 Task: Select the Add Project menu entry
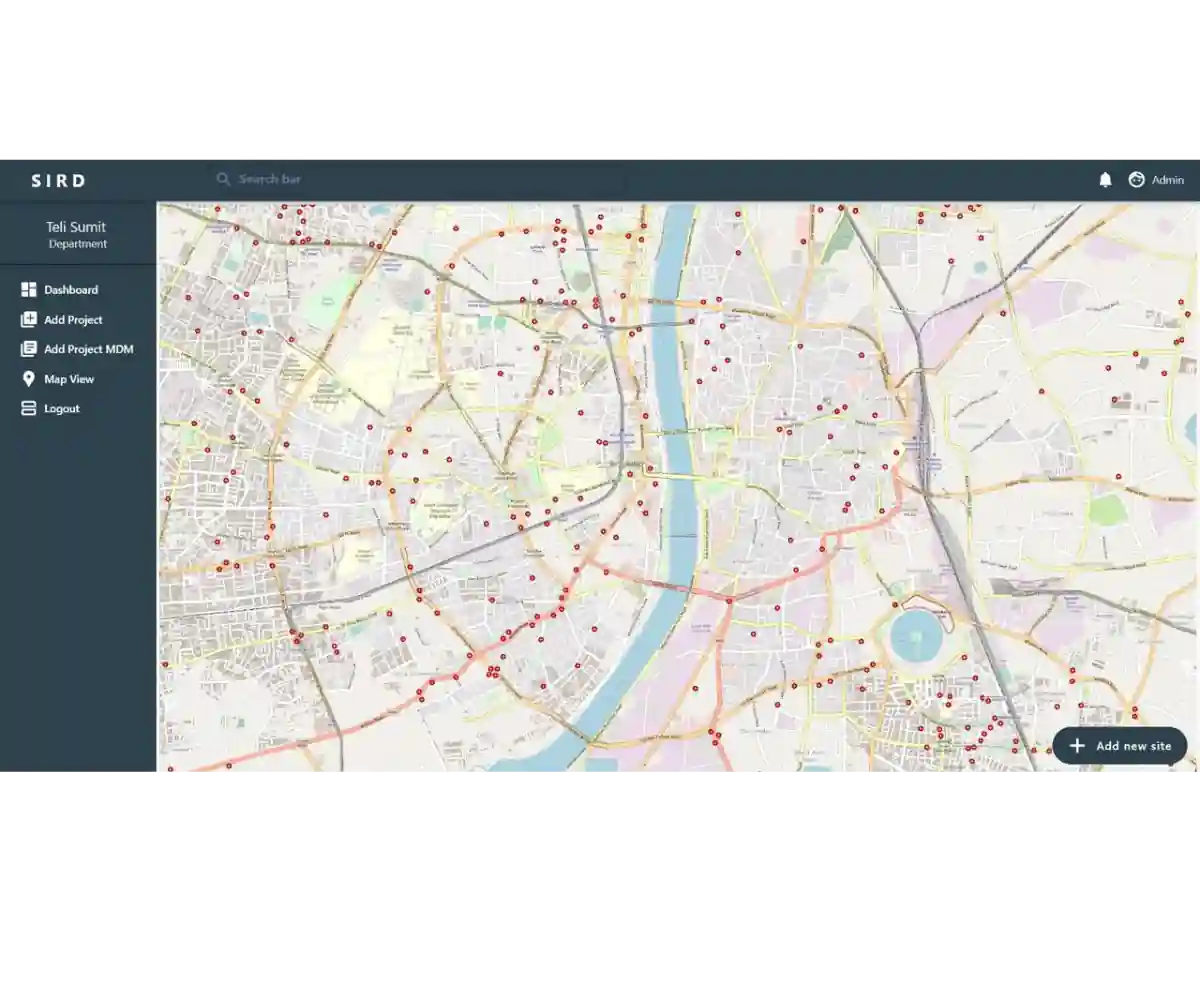tap(73, 320)
